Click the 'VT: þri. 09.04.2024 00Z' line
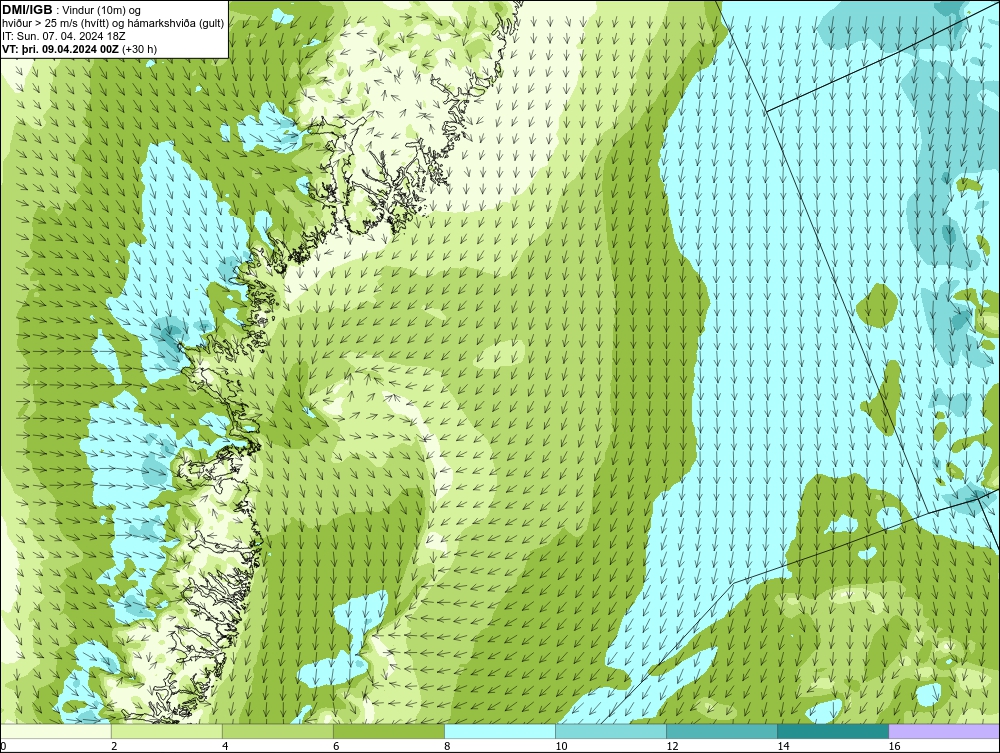Image resolution: width=1000 pixels, height=753 pixels. 61,48
